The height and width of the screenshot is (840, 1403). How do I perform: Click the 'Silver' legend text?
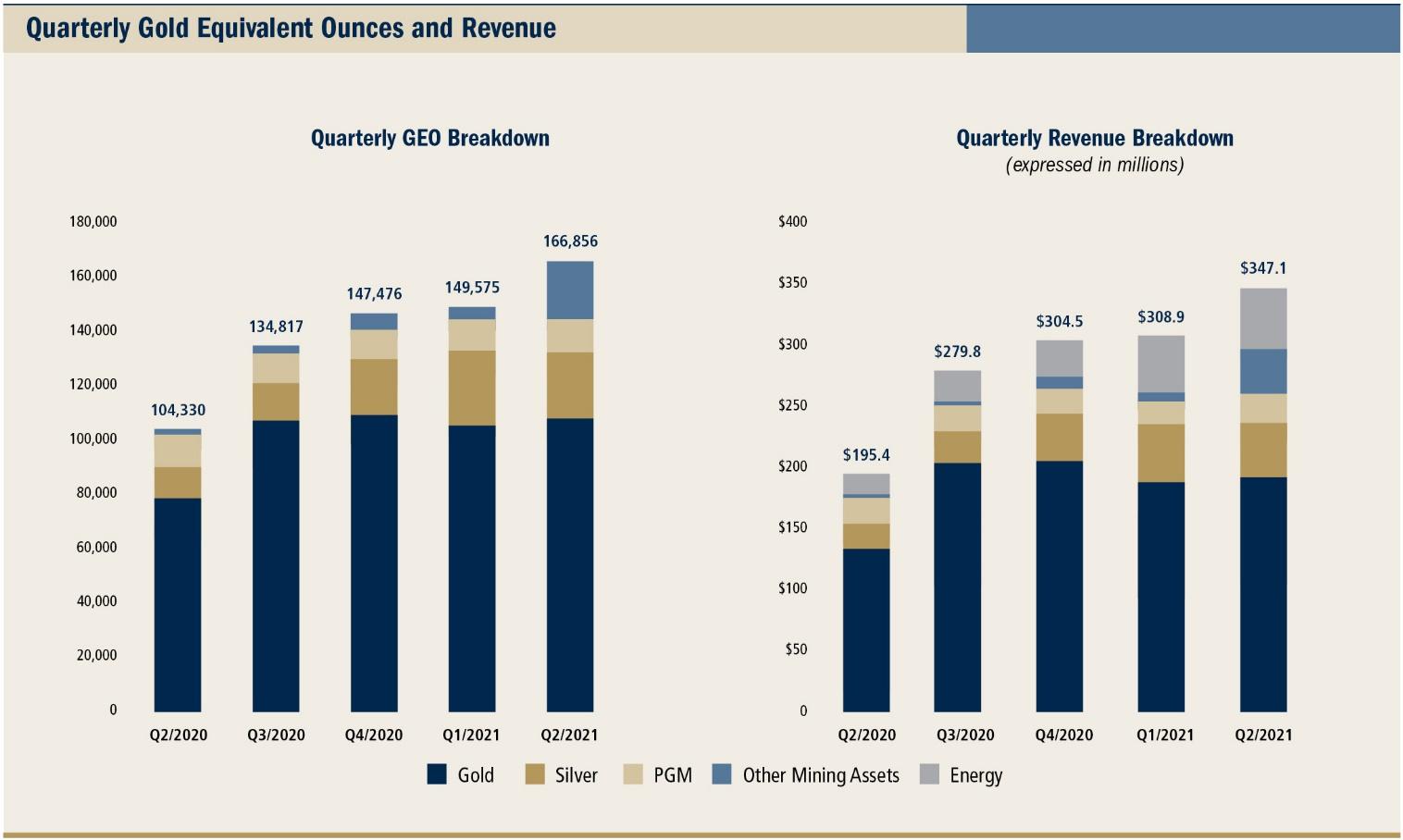coord(577,775)
